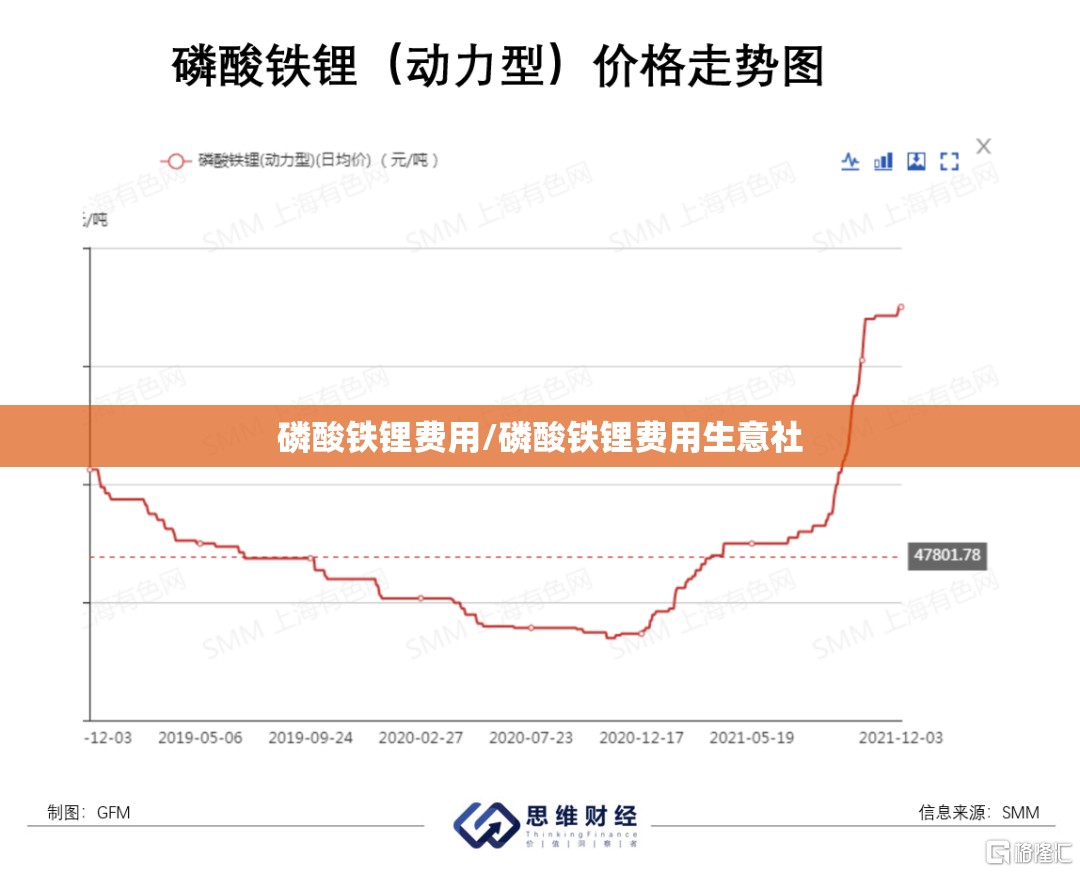The width and height of the screenshot is (1080, 873).
Task: Select the 2019-09-24 axis date label
Action: [x=311, y=738]
